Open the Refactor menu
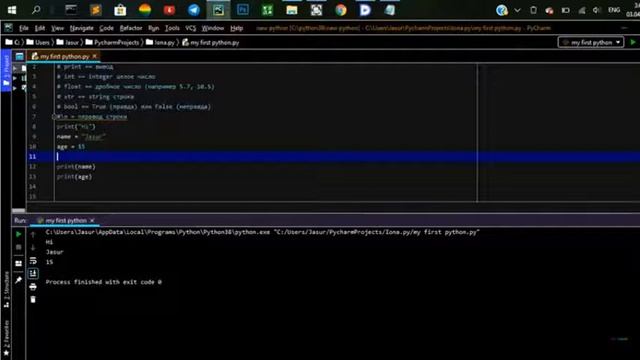640x360 pixels. 131,28
